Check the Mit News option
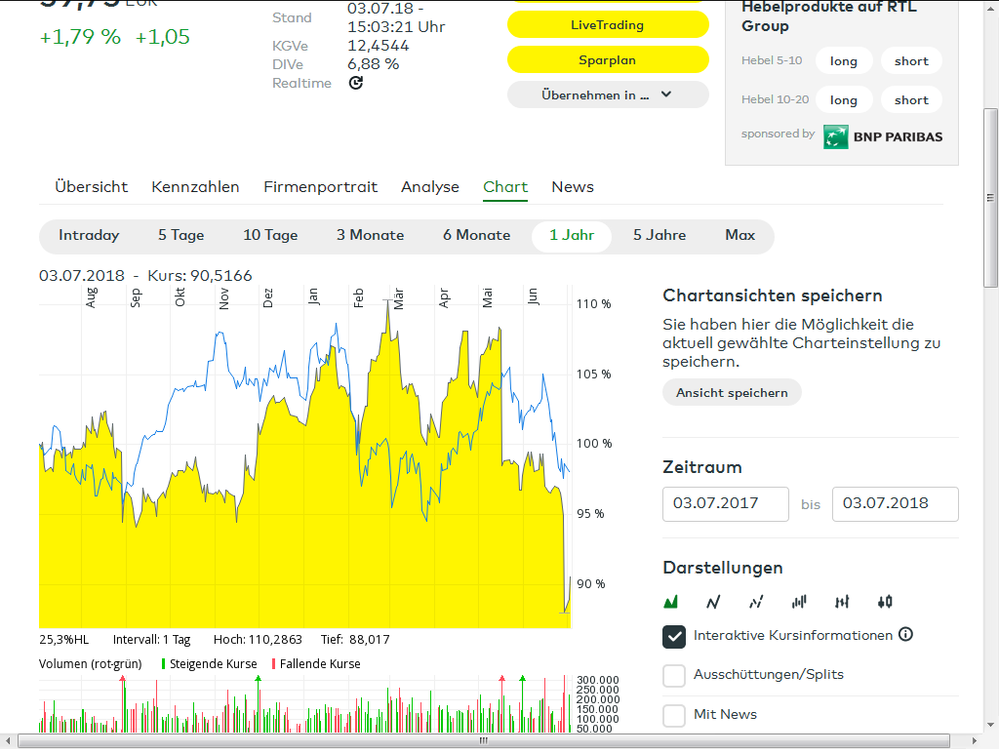Screen dimensions: 999x749 [x=673, y=714]
